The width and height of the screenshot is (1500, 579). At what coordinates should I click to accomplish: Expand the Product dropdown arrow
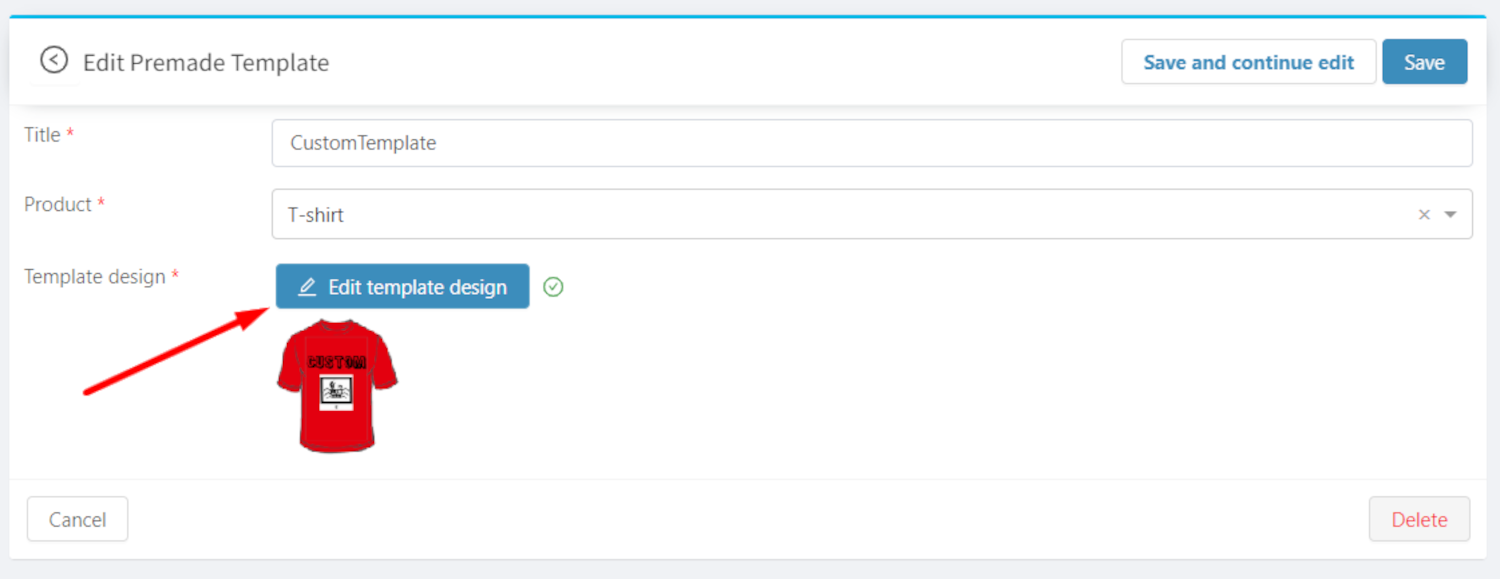click(x=1450, y=215)
